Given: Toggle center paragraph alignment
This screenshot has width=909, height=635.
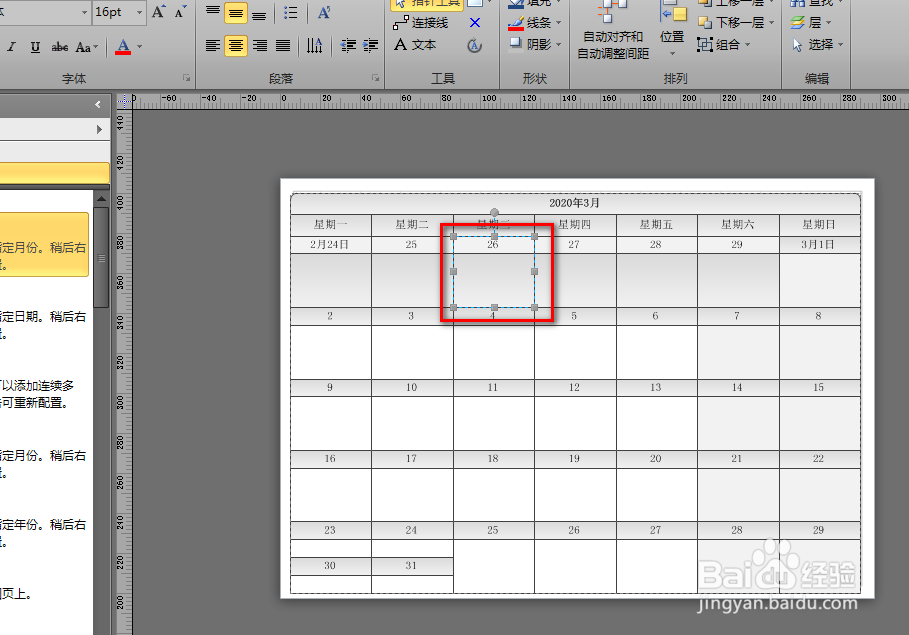Looking at the screenshot, I should pyautogui.click(x=236, y=45).
